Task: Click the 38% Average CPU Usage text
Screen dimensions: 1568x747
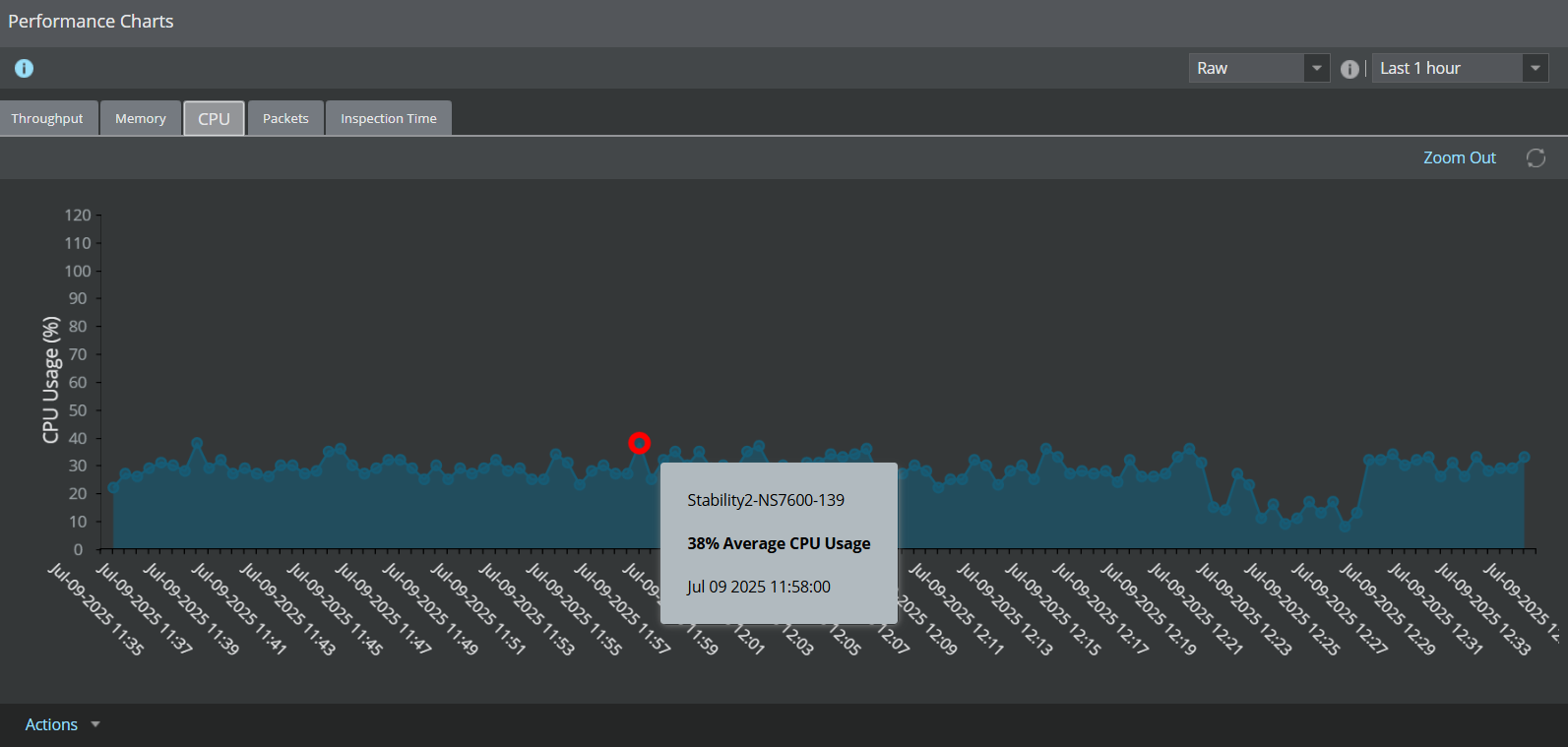Action: pos(779,543)
